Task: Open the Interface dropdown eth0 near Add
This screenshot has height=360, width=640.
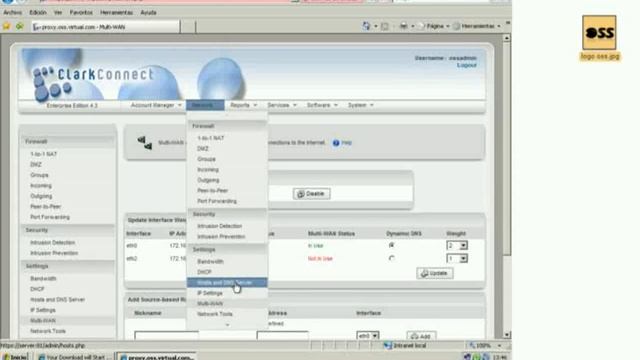Action: [367, 336]
